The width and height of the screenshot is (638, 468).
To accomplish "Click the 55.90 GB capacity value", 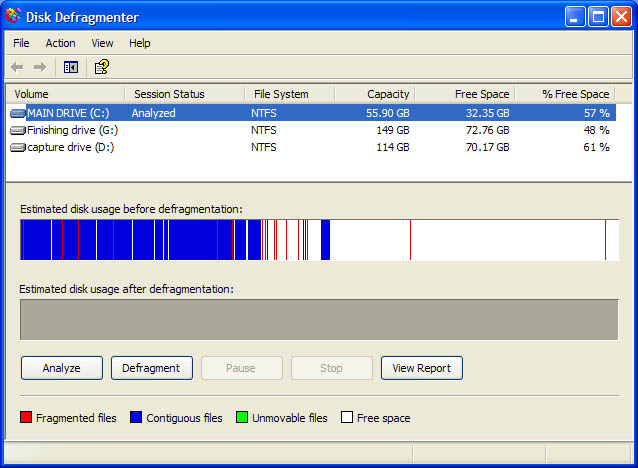I will tap(387, 113).
